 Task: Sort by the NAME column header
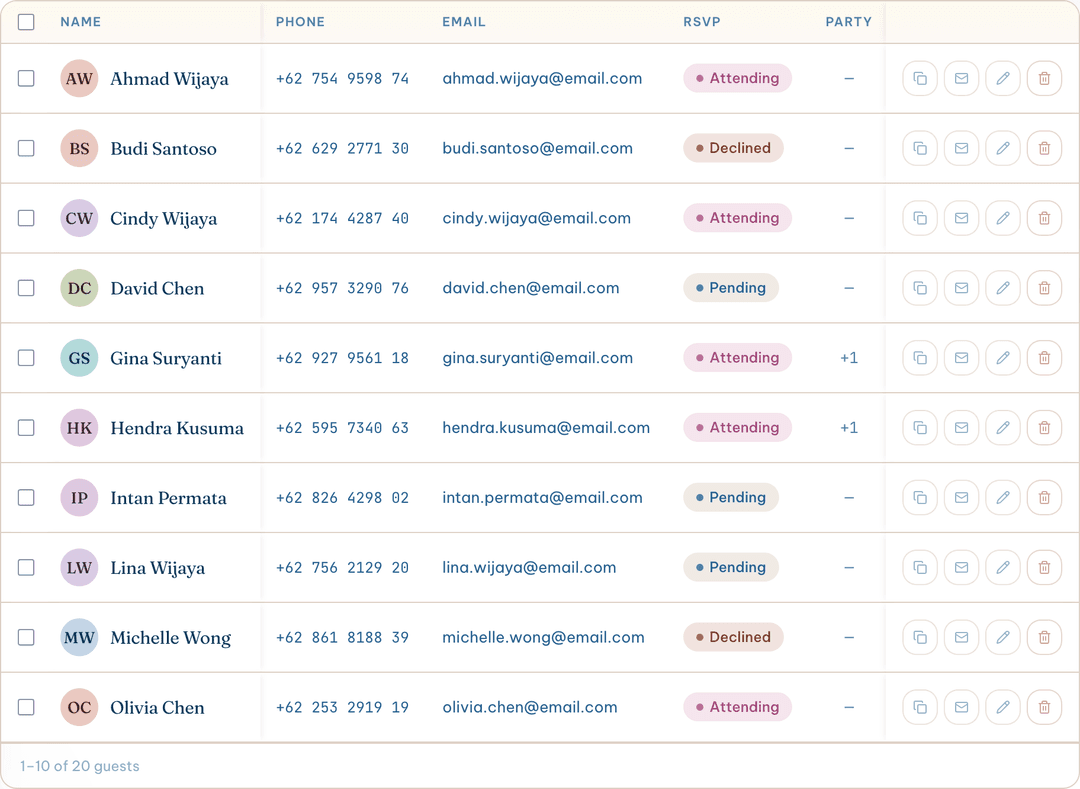[81, 22]
